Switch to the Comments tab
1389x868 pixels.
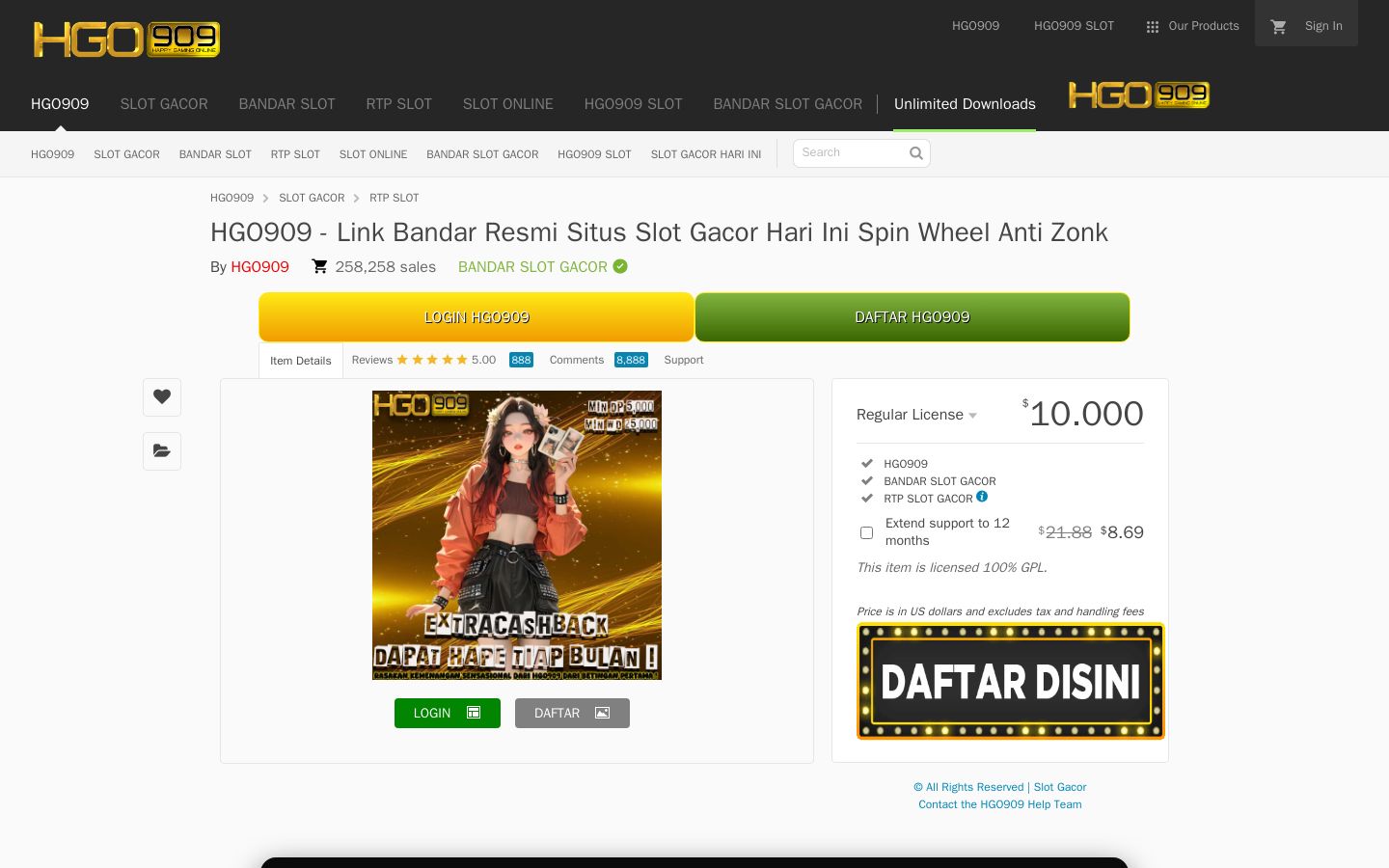(577, 360)
